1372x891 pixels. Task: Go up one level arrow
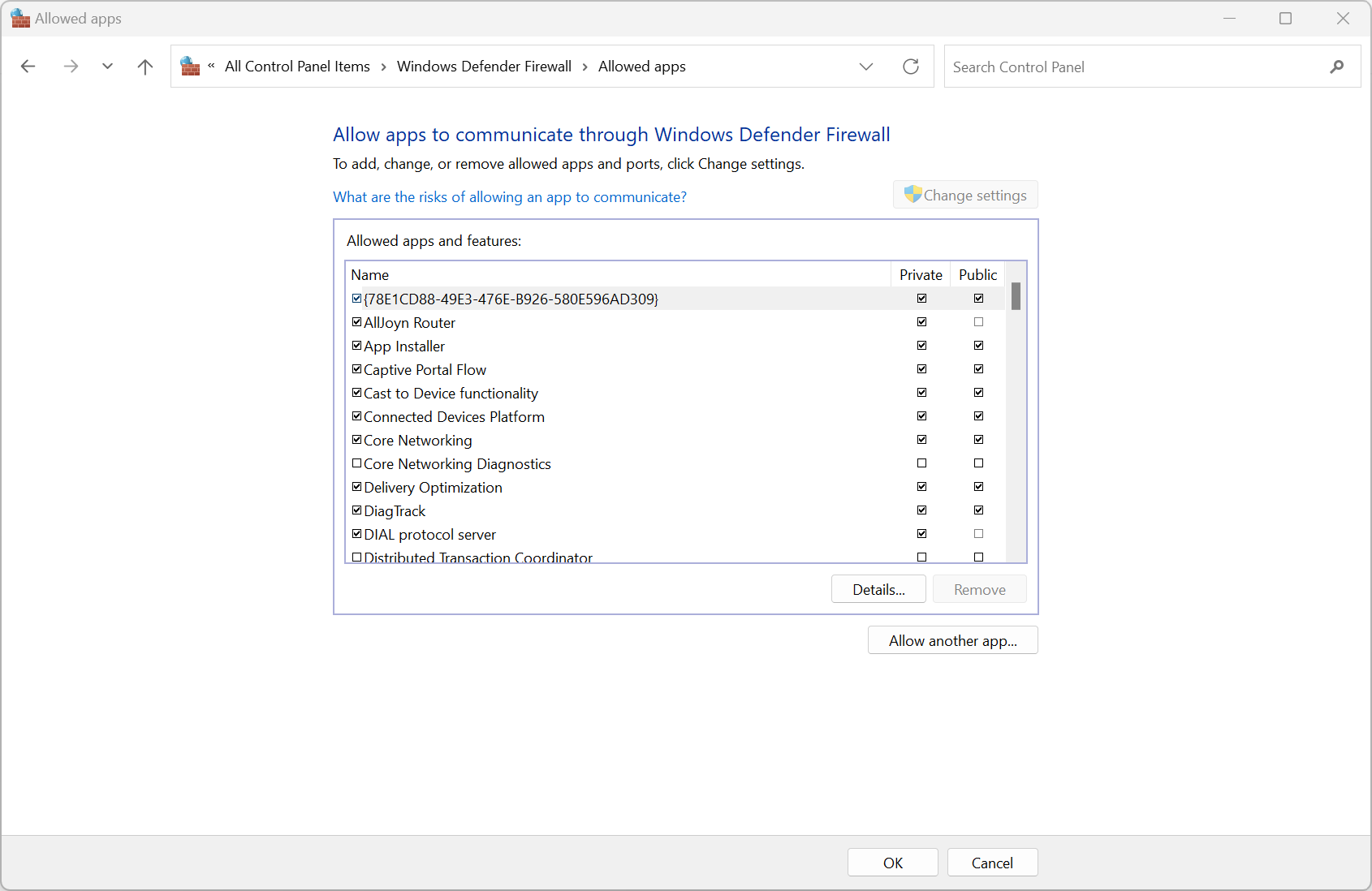coord(145,67)
